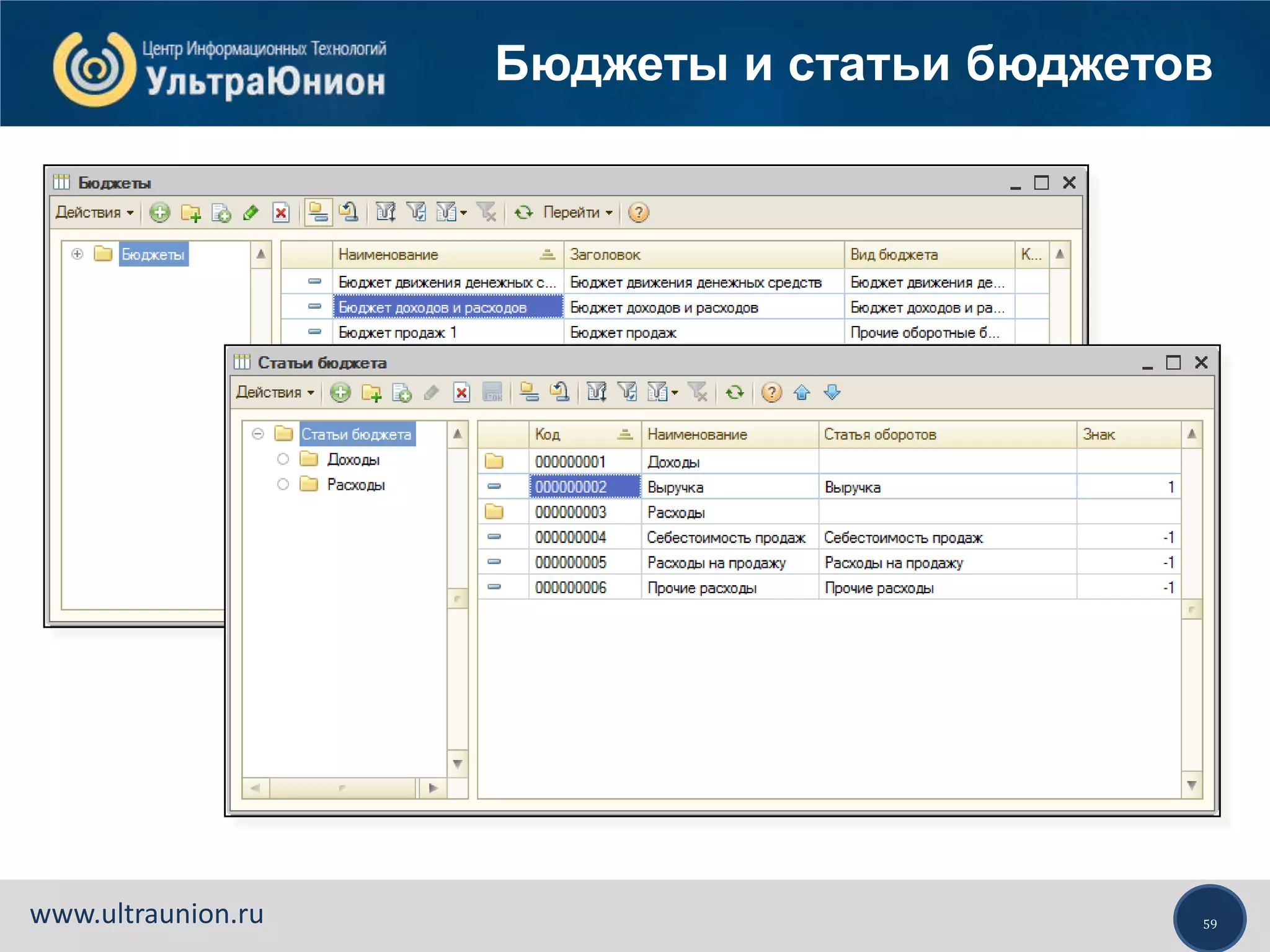Image resolution: width=1270 pixels, height=952 pixels.
Task: Click Disable filter icon in Статьи бюджета
Action: pos(698,392)
